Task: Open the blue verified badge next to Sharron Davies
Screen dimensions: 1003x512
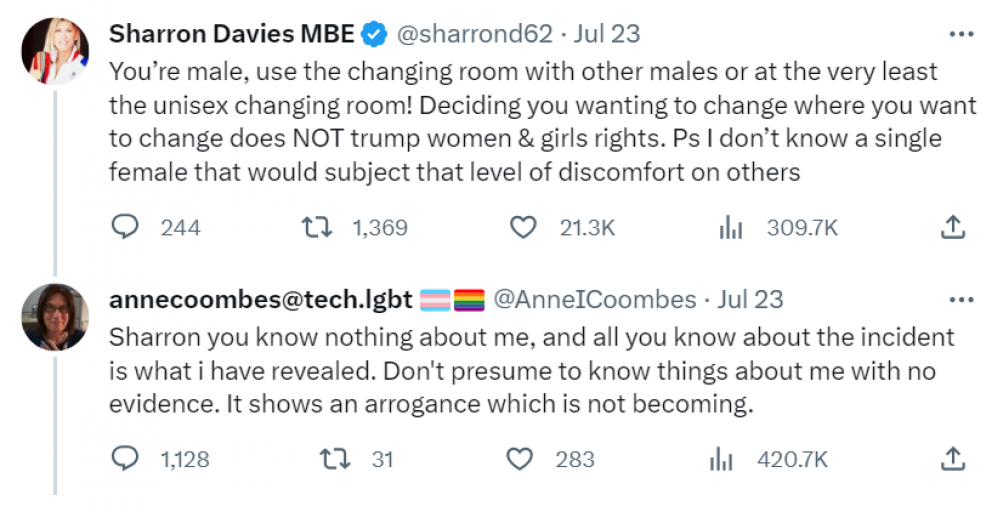Action: [x=375, y=34]
